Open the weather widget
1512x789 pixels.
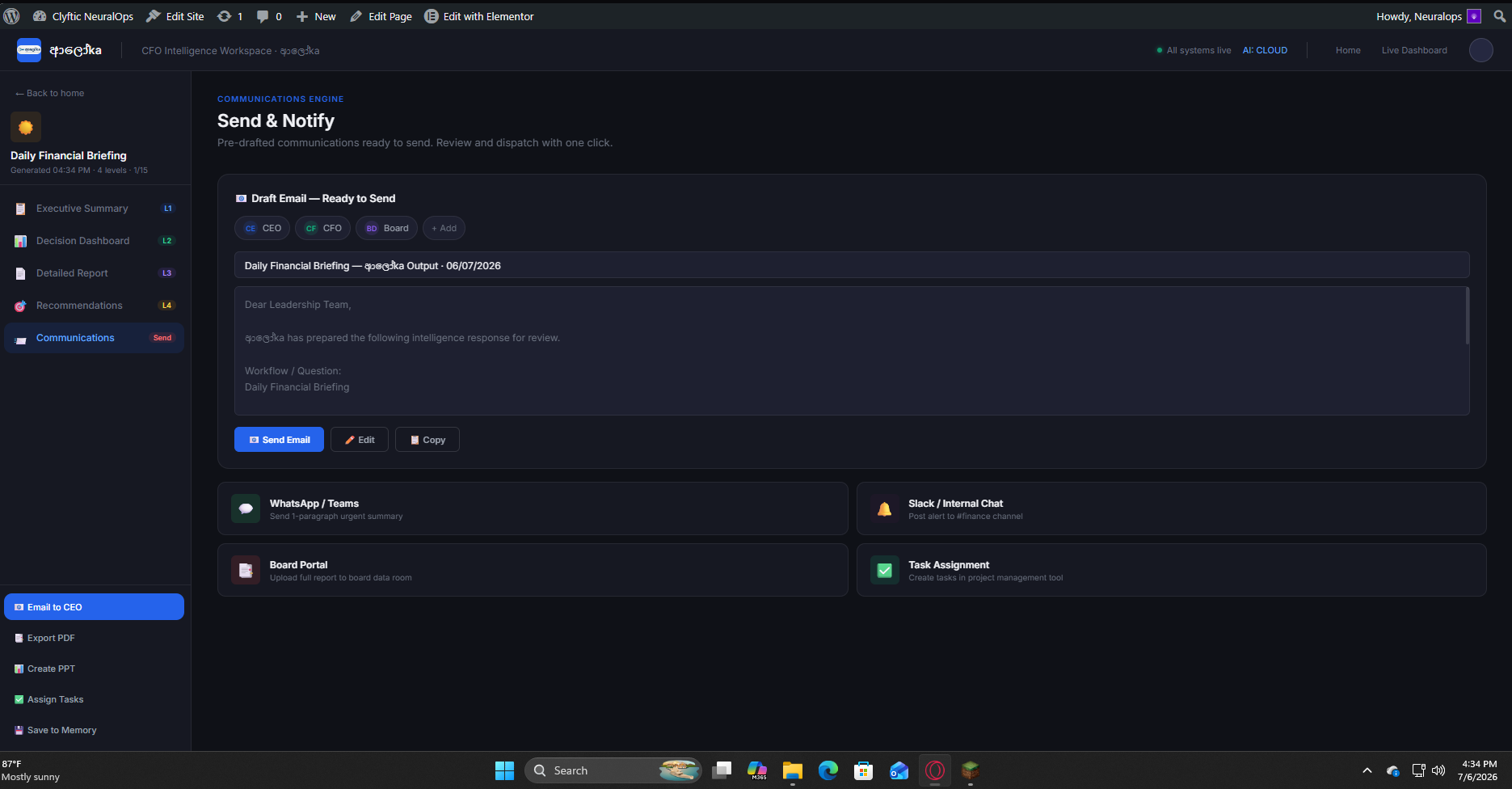coord(32,770)
